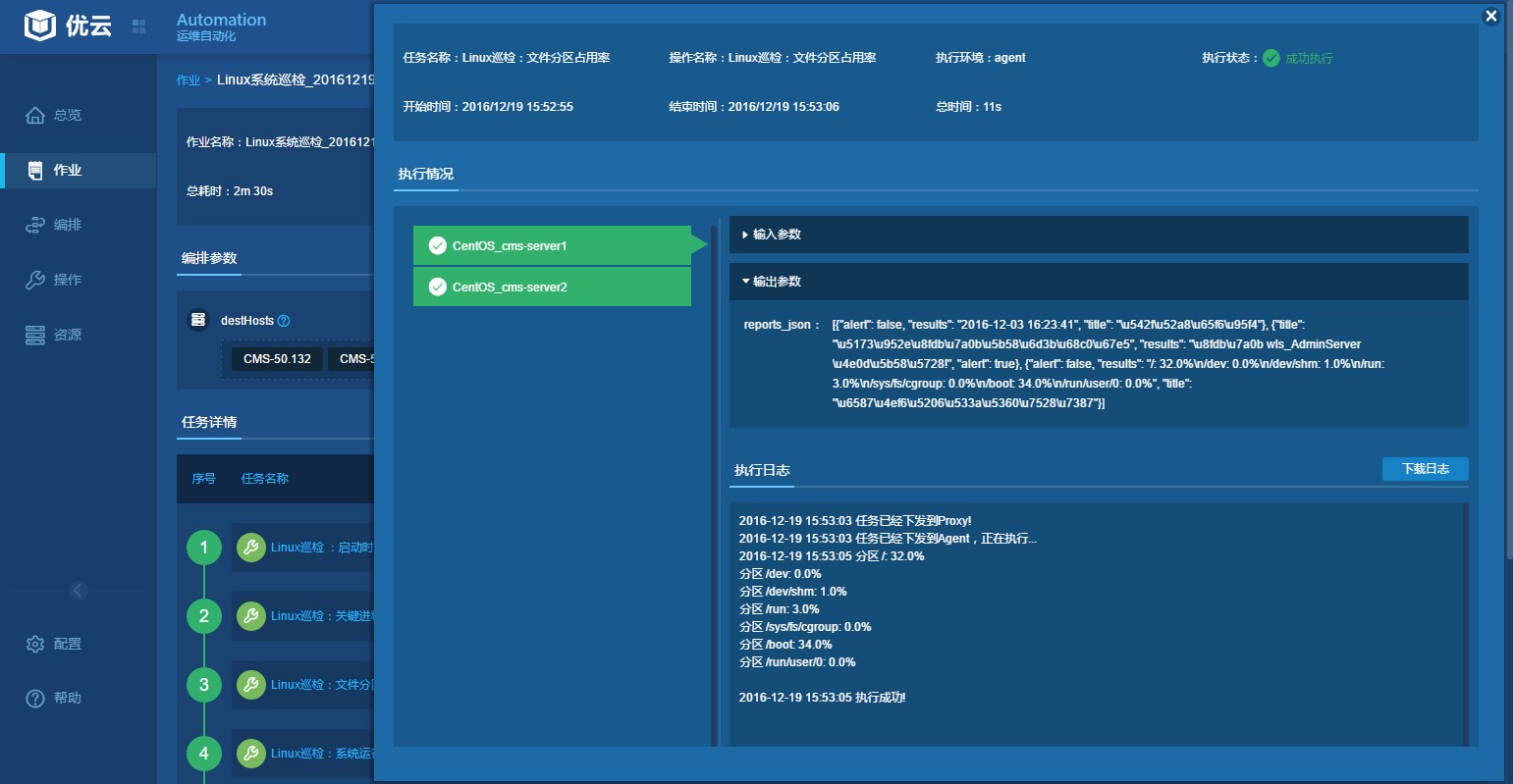1513x784 pixels.
Task: Click log line 2016-12-19 15:53:05 执行成功!
Action: click(x=822, y=698)
